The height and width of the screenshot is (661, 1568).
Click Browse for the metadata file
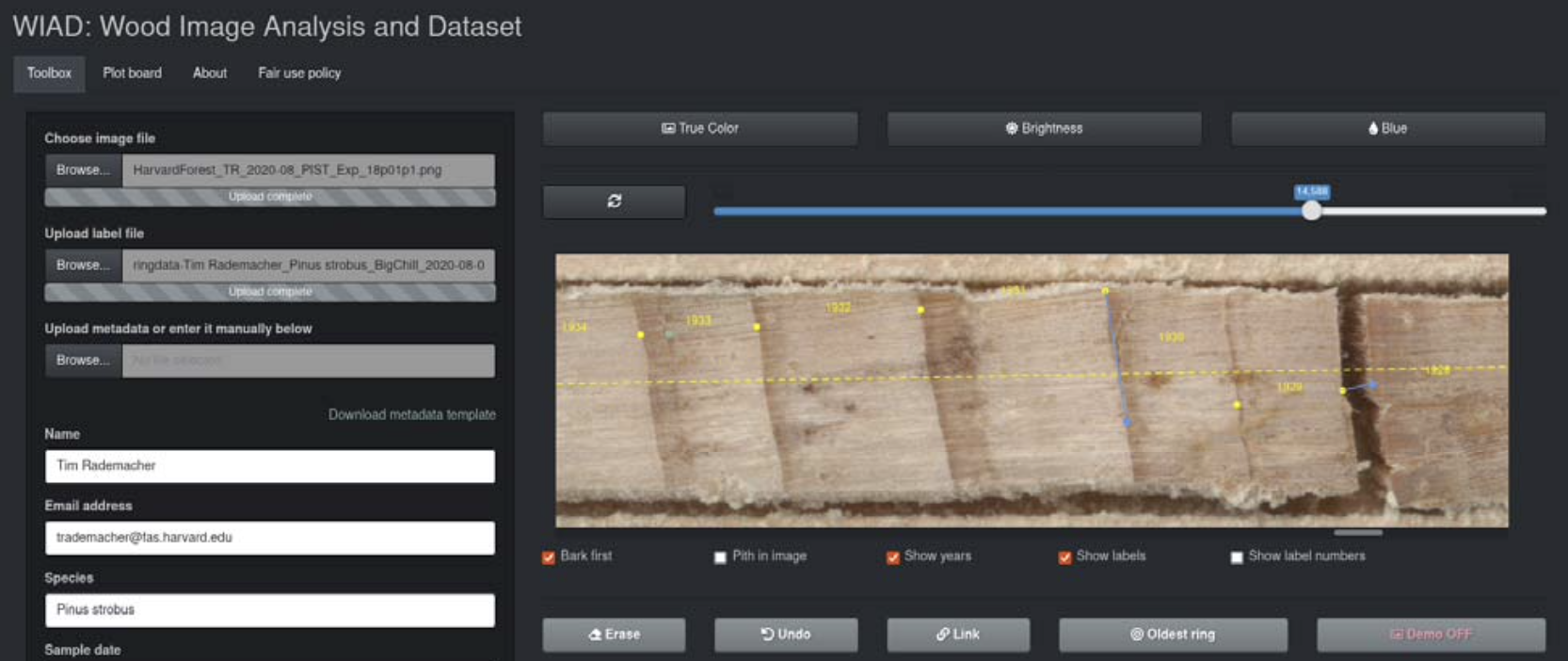[83, 361]
